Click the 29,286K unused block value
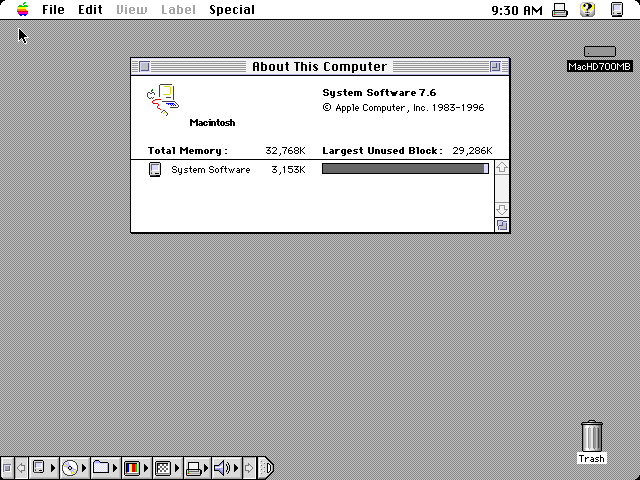 click(x=472, y=151)
